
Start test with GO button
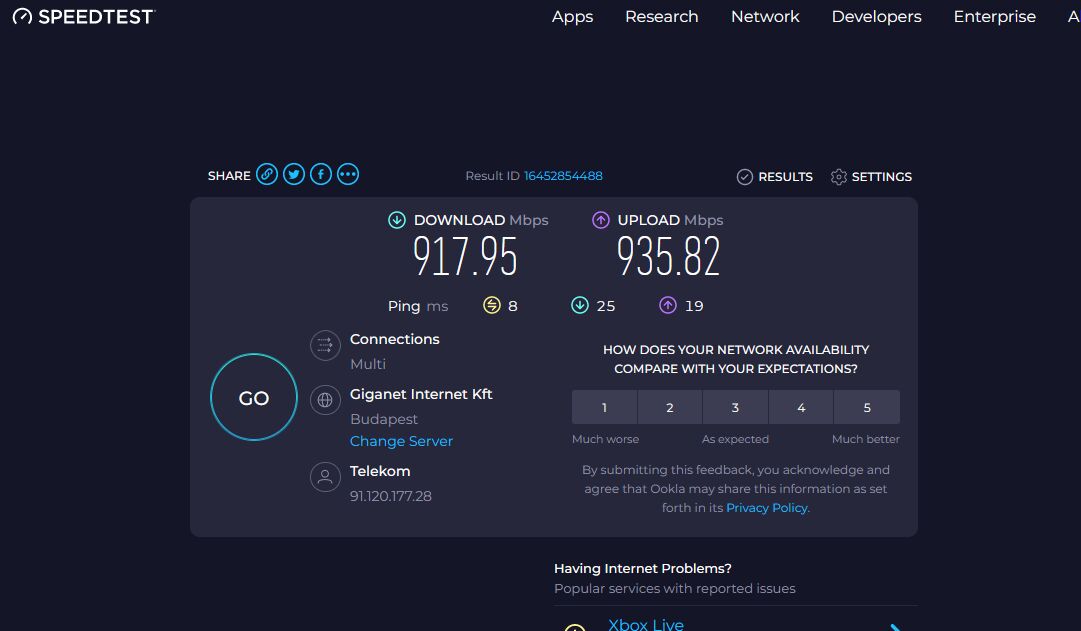(254, 397)
